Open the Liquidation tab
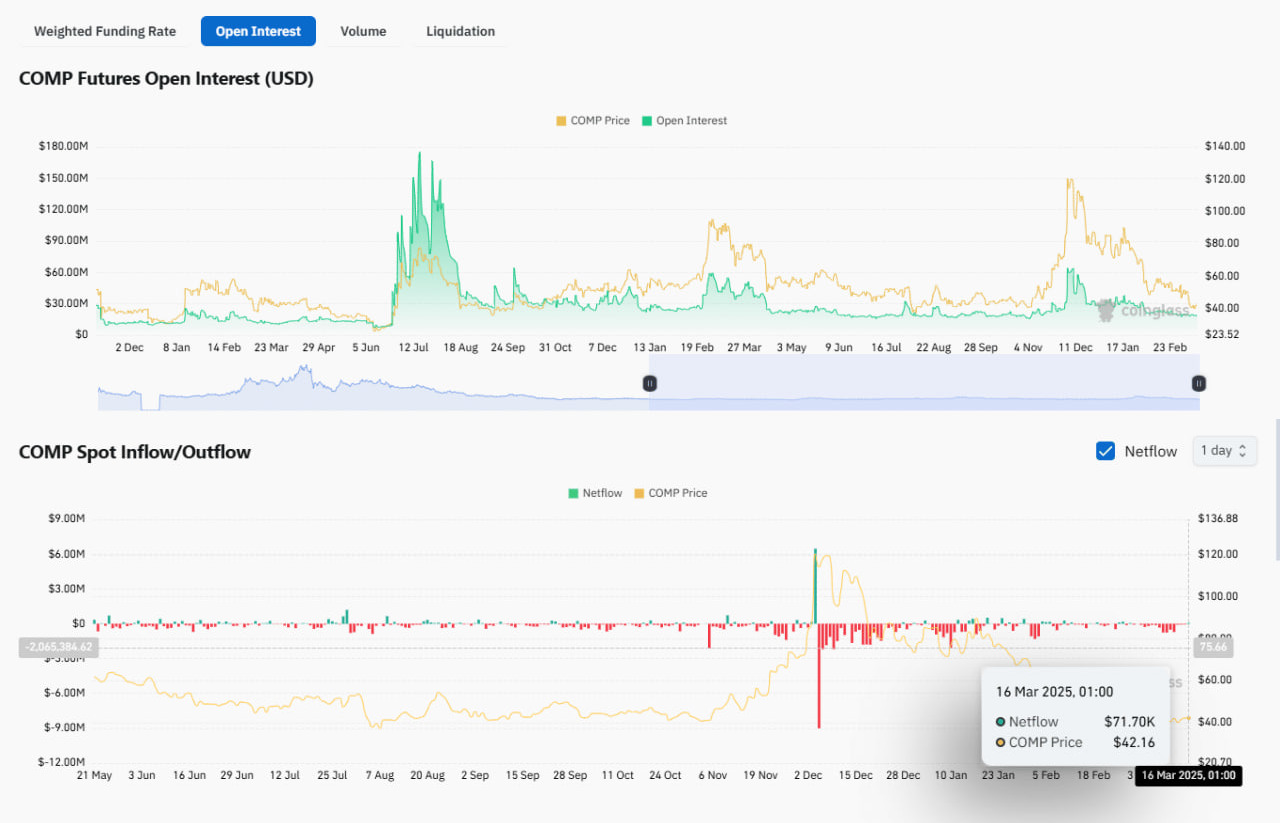 click(x=460, y=31)
